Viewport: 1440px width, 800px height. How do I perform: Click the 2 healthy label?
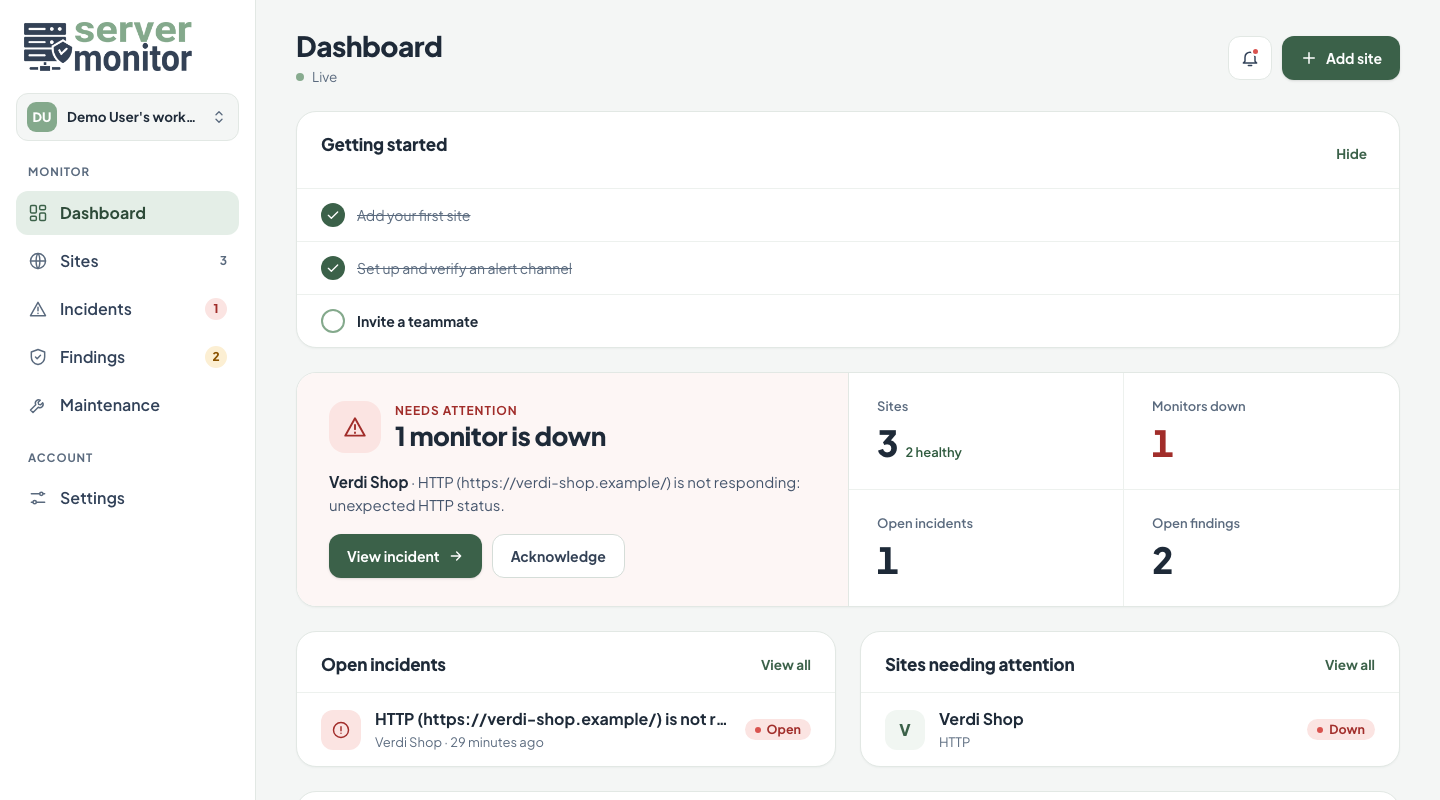[933, 453]
